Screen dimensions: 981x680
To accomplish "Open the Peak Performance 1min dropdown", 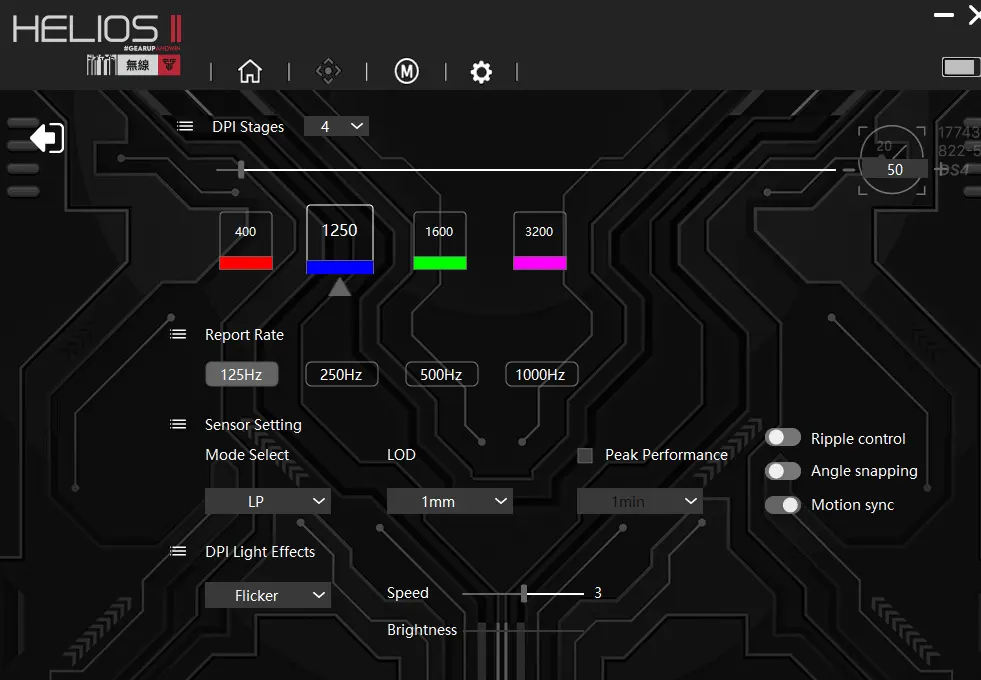I will 639,501.
